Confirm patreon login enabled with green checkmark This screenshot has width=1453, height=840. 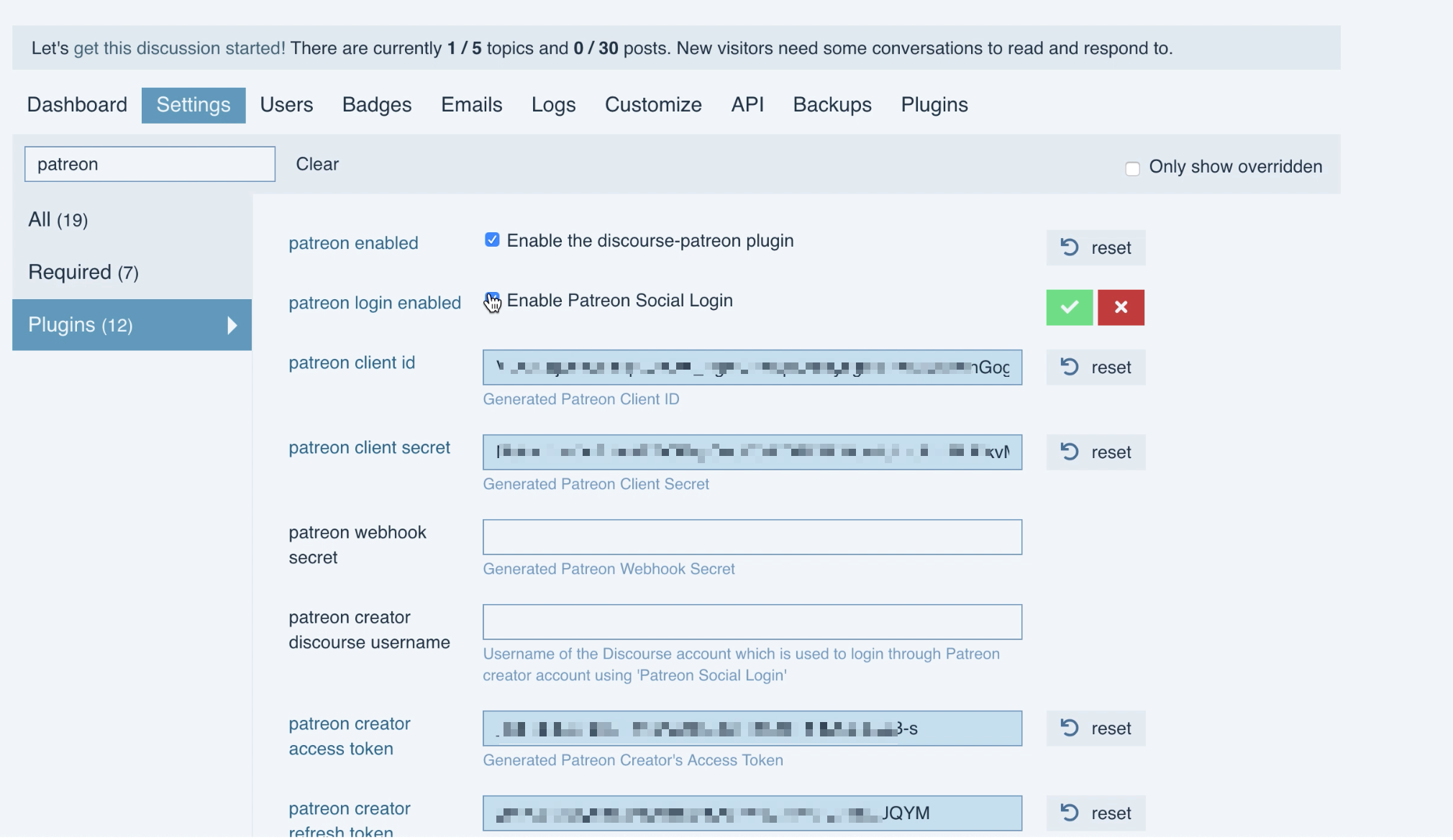(1069, 308)
